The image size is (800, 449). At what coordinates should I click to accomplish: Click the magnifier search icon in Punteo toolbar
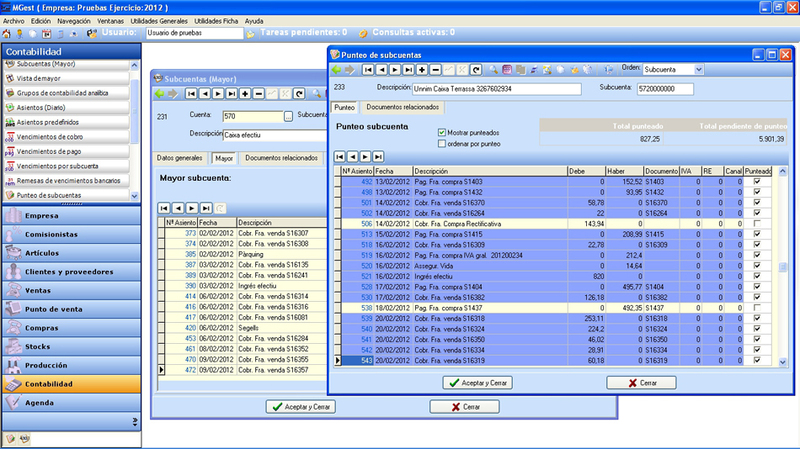[x=493, y=69]
